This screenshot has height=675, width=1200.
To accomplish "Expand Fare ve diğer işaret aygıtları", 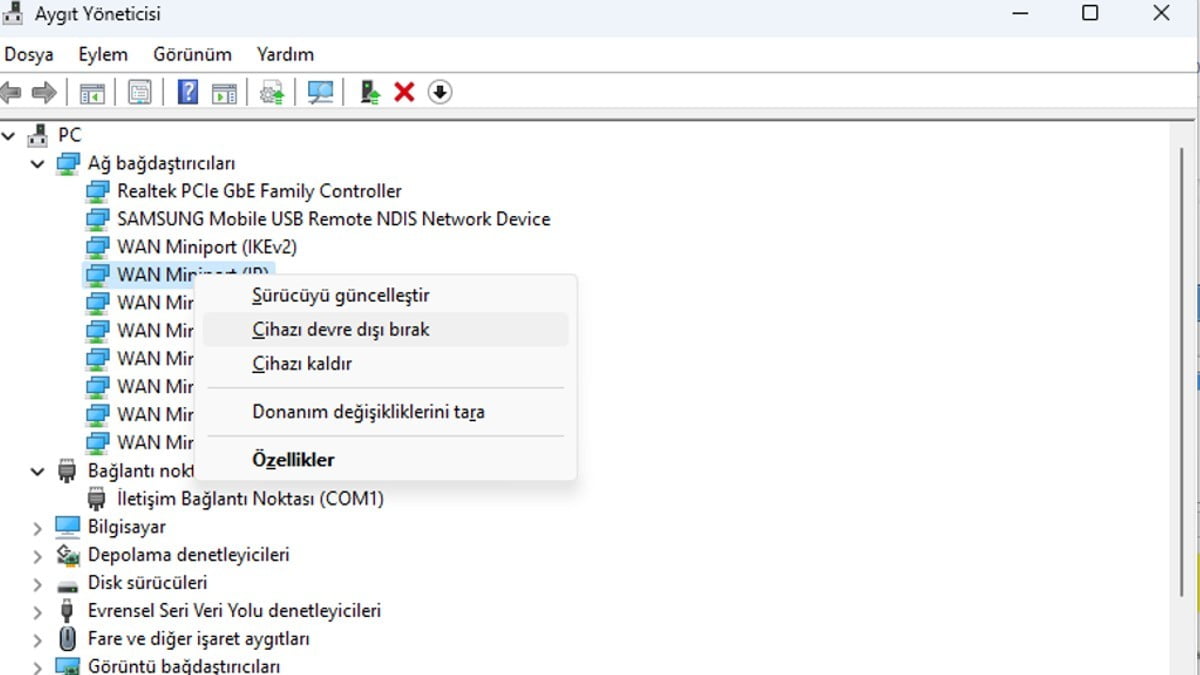I will click(x=38, y=639).
